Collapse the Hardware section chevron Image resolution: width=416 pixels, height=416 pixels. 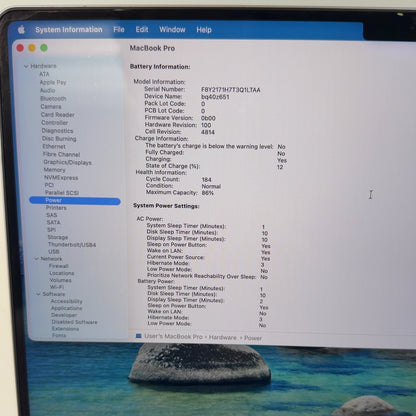[x=26, y=66]
